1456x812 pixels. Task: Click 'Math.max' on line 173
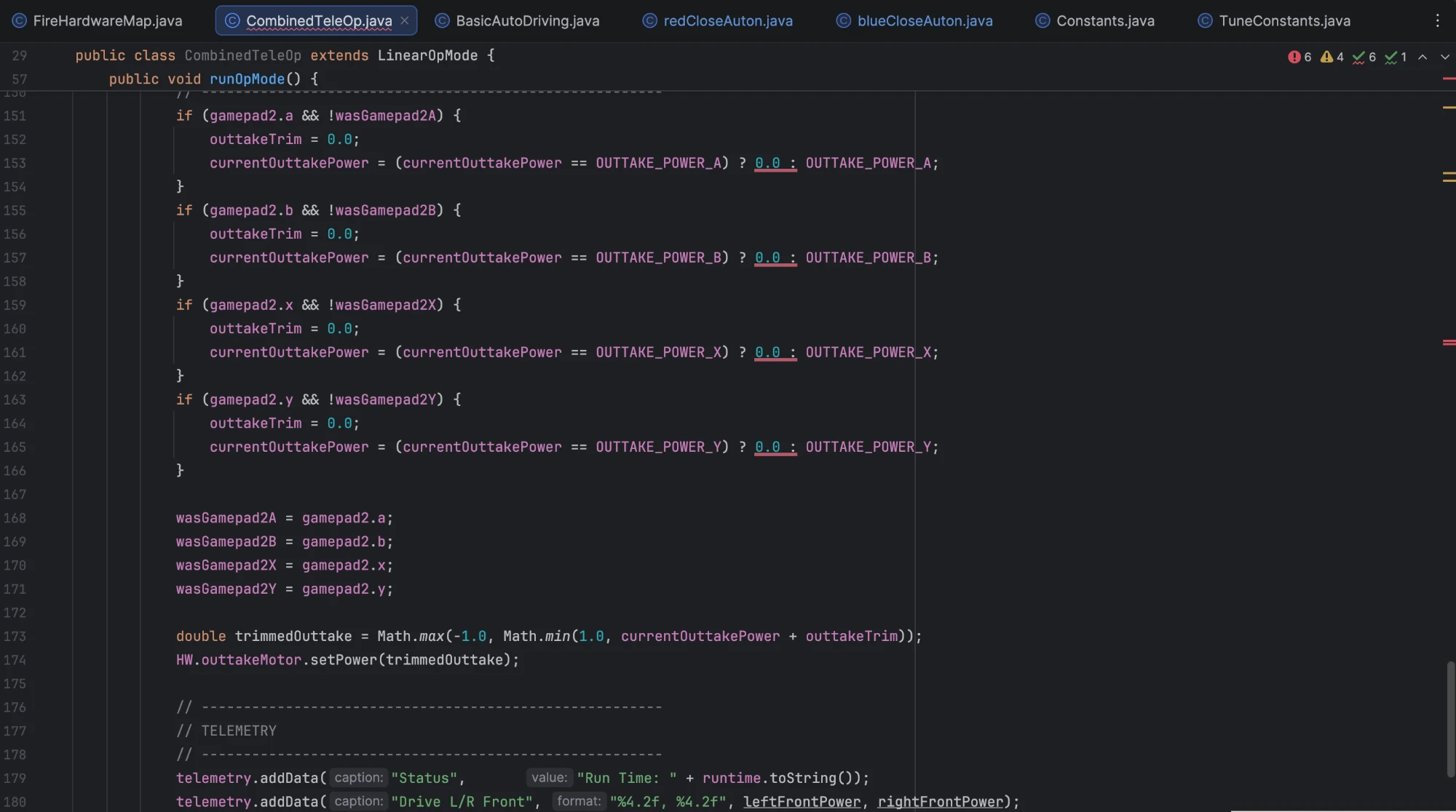click(411, 636)
